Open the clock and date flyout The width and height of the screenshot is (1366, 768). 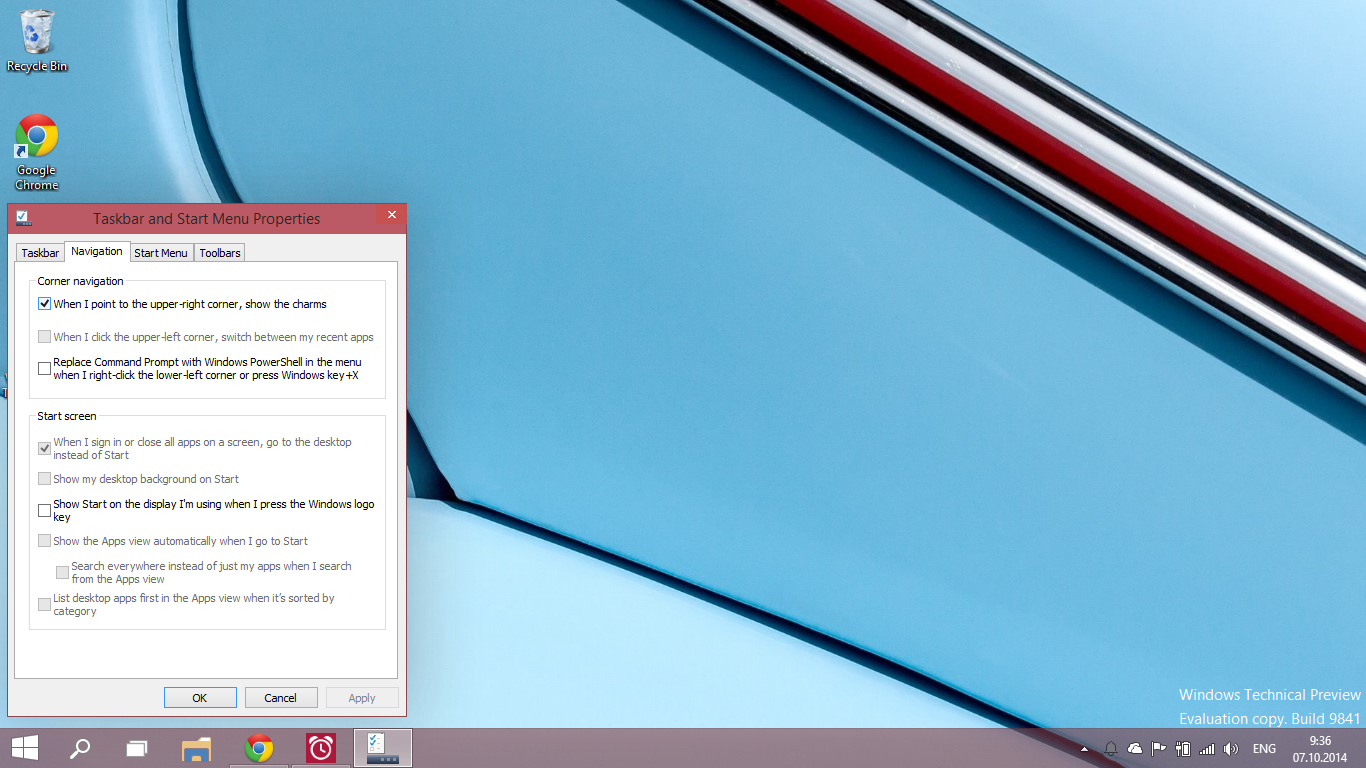tap(1320, 748)
